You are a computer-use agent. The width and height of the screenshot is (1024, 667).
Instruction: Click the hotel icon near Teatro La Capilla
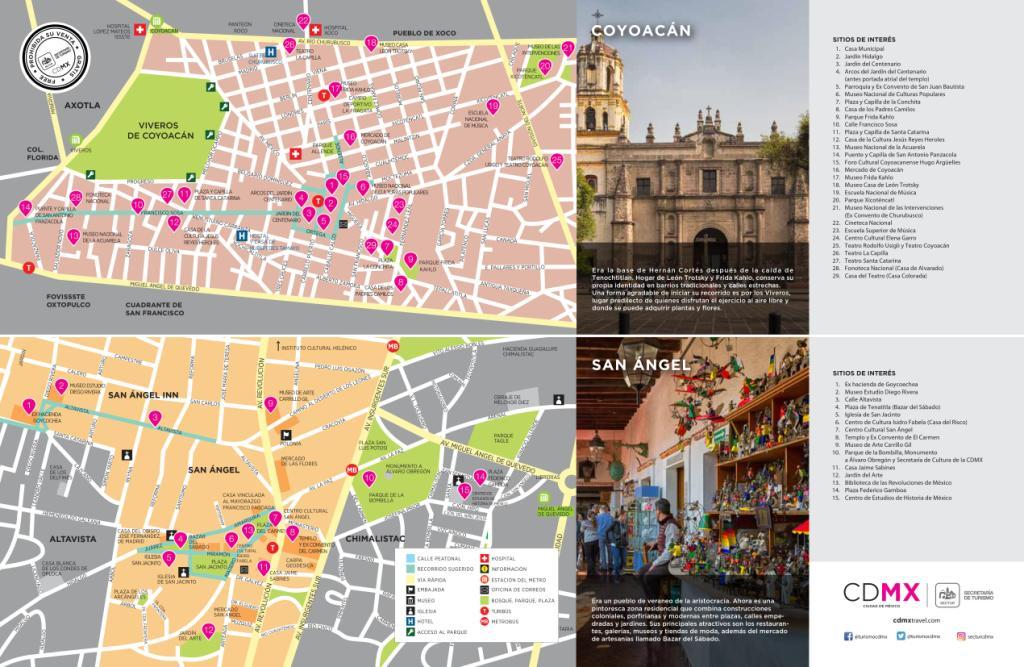[x=270, y=50]
